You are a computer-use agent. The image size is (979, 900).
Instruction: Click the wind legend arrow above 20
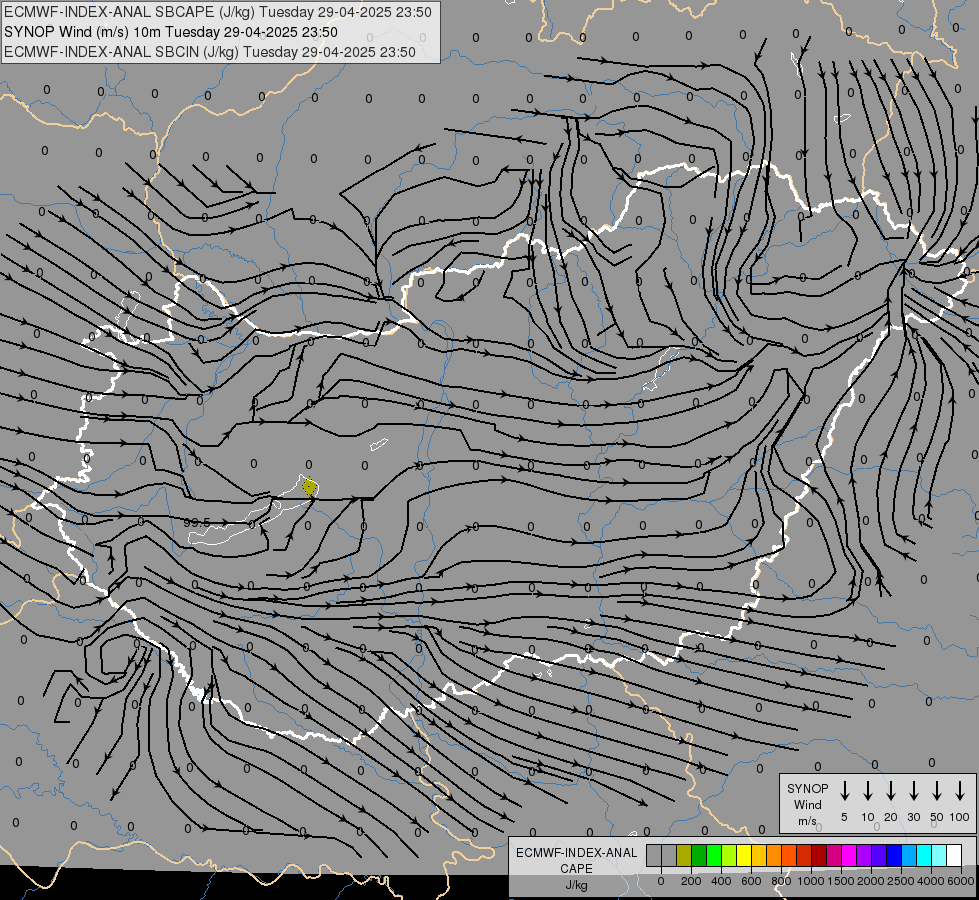click(x=890, y=791)
